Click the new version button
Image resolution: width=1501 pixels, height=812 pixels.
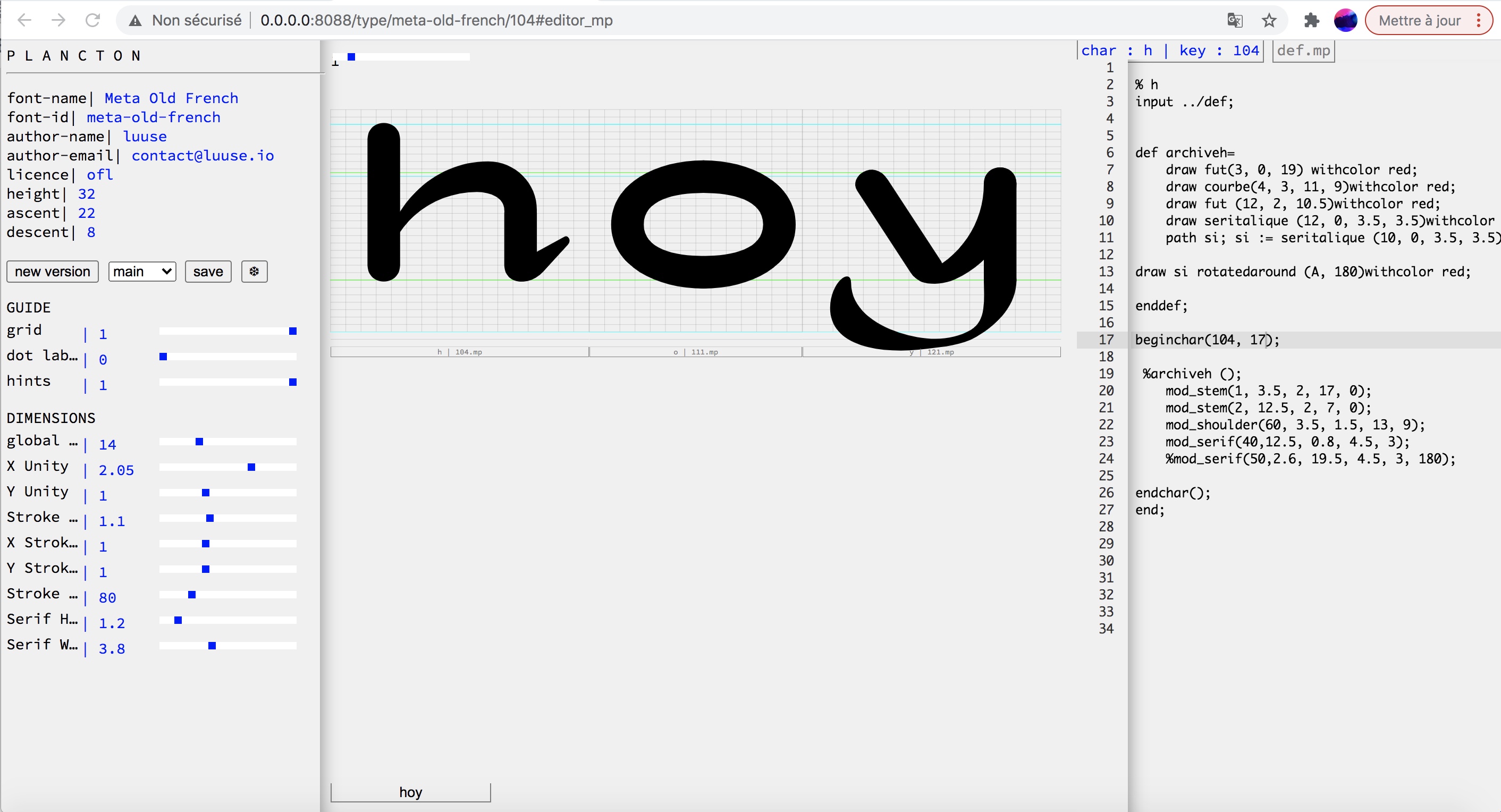click(x=53, y=272)
